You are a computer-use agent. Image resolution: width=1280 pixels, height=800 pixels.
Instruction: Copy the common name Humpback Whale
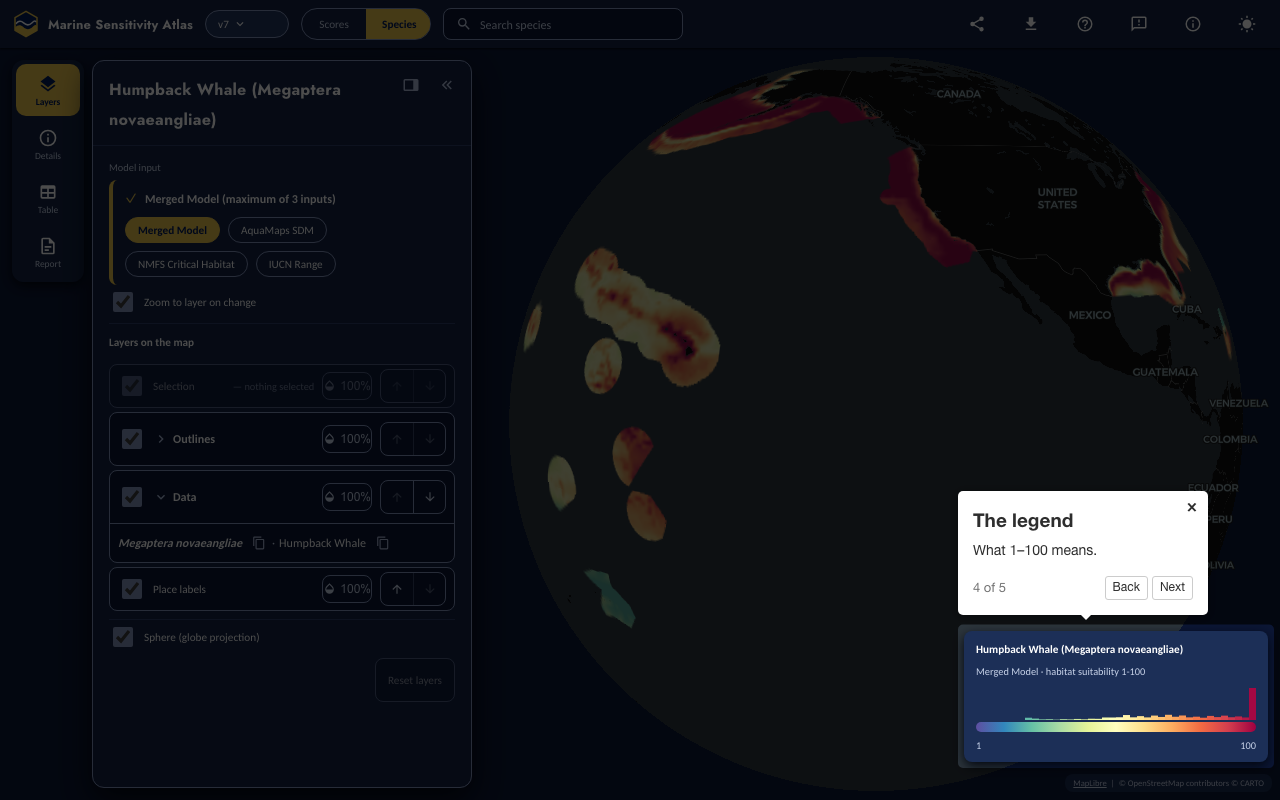(383, 543)
